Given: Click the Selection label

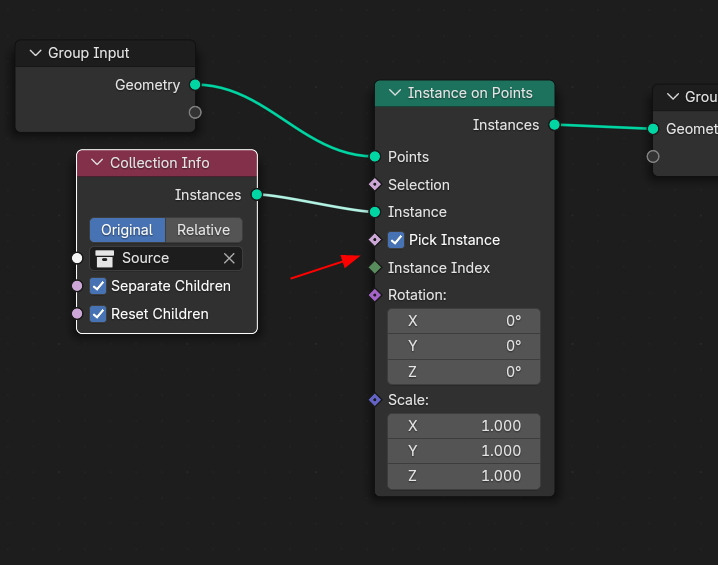Looking at the screenshot, I should tap(419, 185).
